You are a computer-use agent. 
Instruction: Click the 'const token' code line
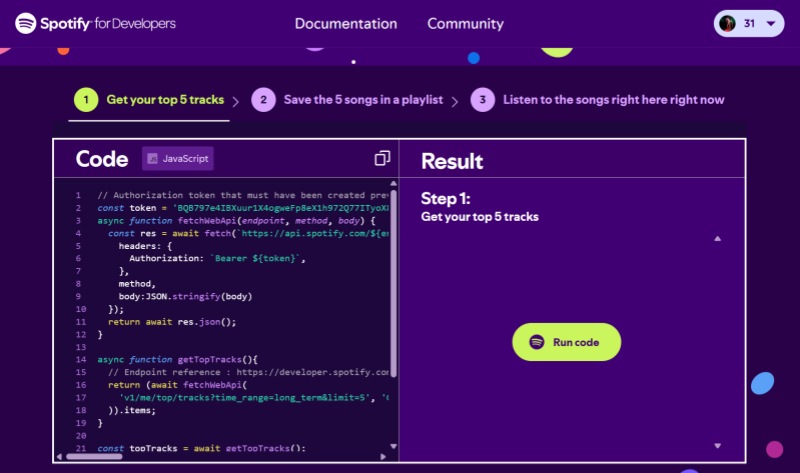(243, 208)
